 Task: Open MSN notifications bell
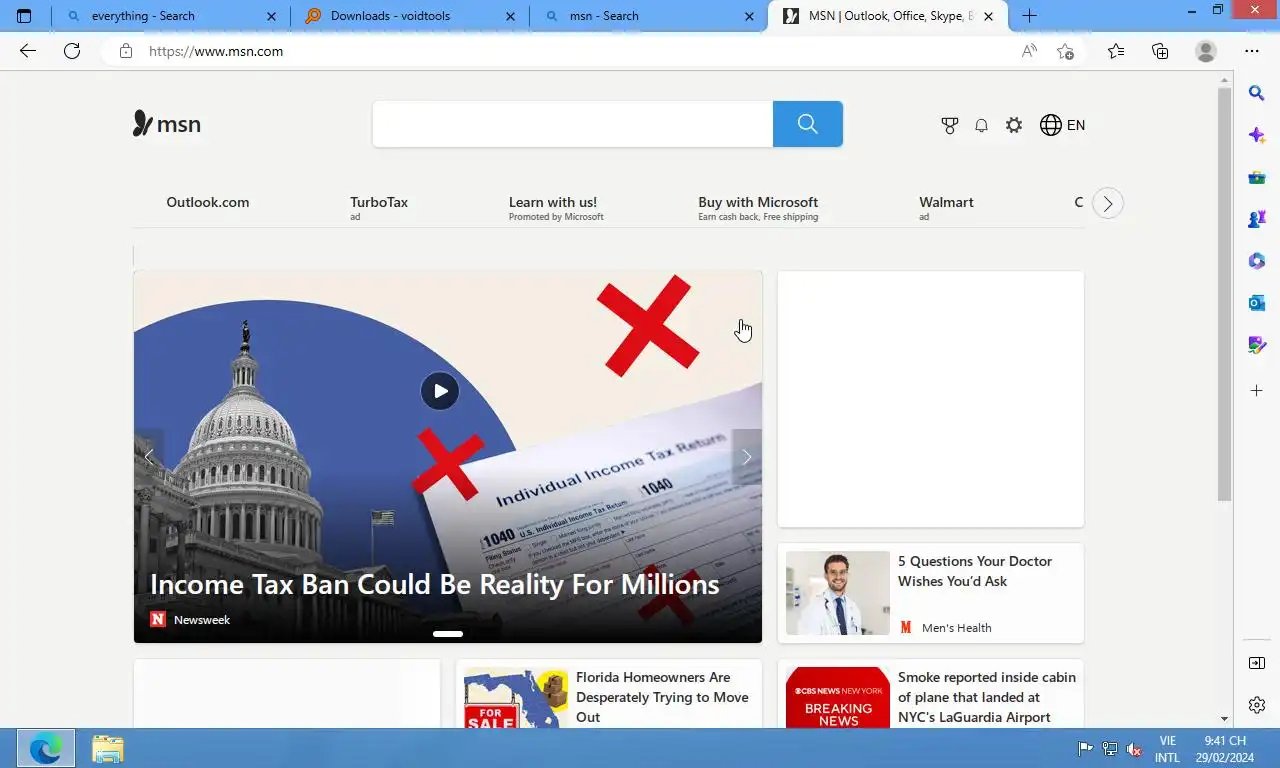[x=982, y=125]
